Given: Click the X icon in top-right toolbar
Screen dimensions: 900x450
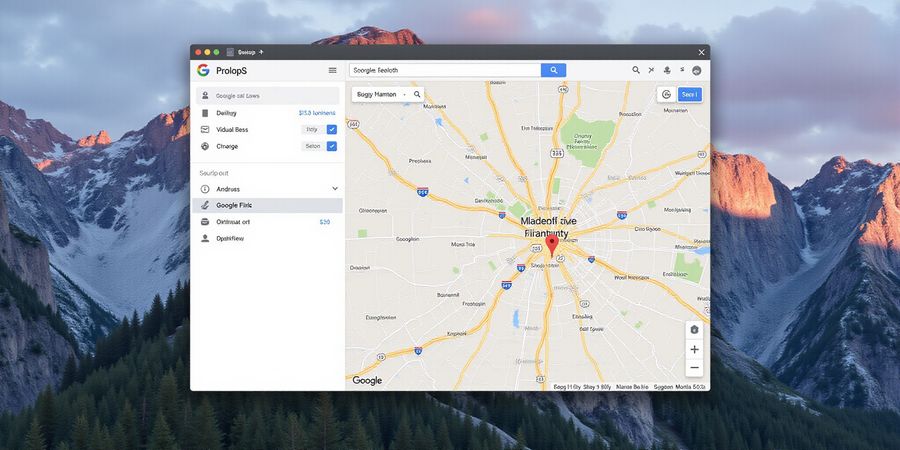Looking at the screenshot, I should coord(651,70).
